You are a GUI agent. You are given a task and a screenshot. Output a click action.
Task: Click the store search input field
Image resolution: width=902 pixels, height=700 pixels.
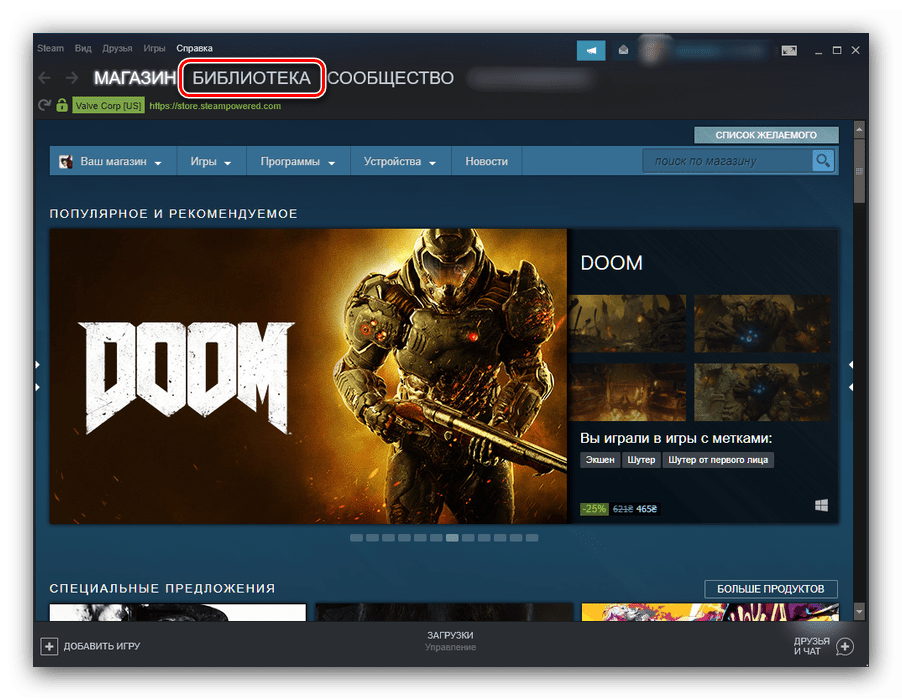coord(728,161)
